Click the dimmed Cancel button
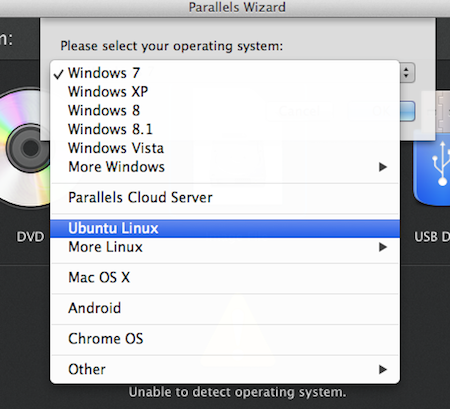 pyautogui.click(x=299, y=111)
